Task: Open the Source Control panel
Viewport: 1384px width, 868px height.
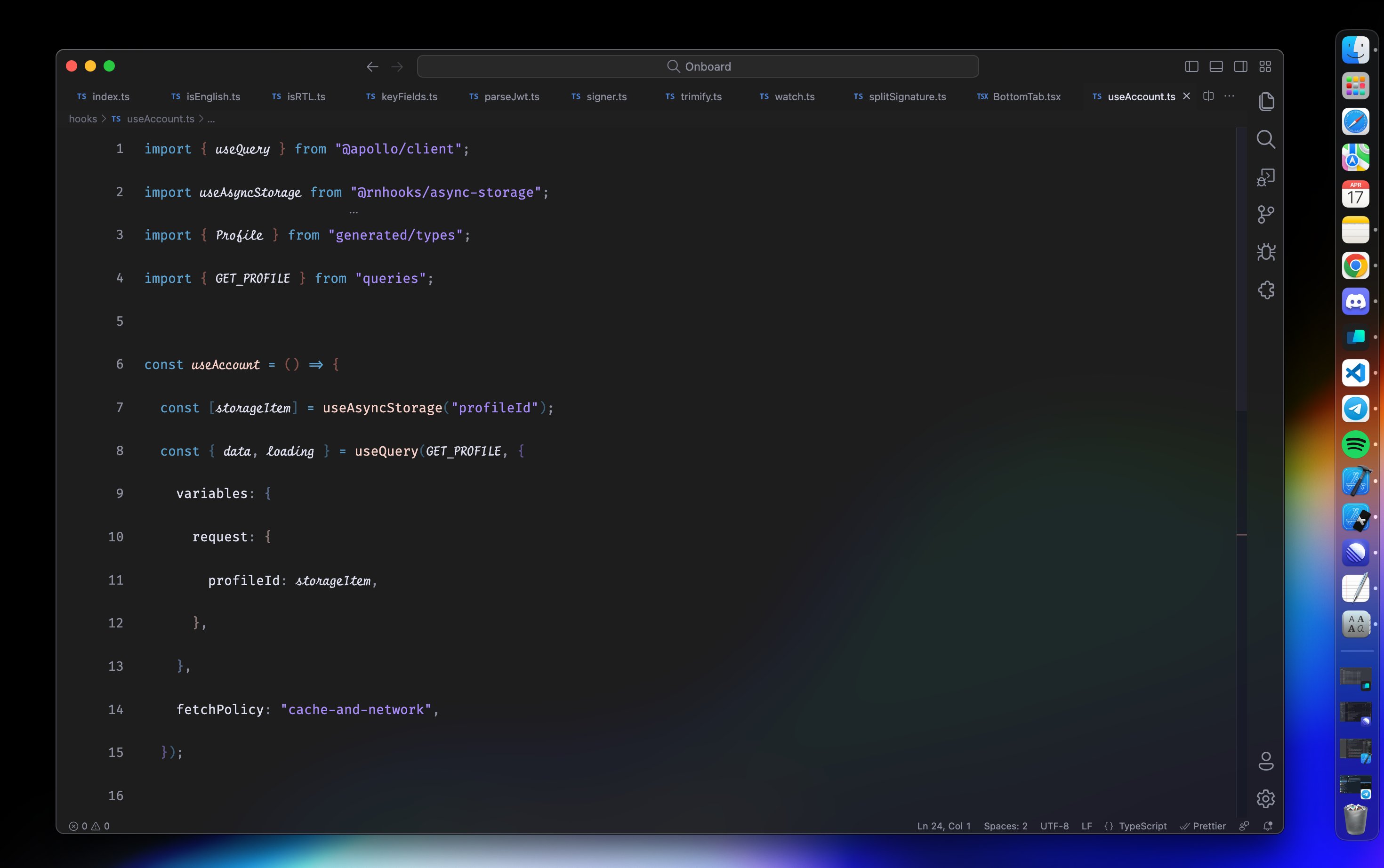Action: (x=1266, y=215)
